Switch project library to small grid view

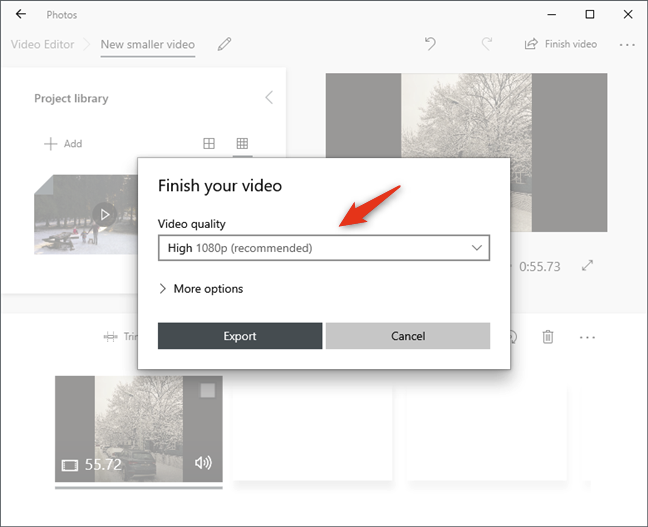click(242, 144)
